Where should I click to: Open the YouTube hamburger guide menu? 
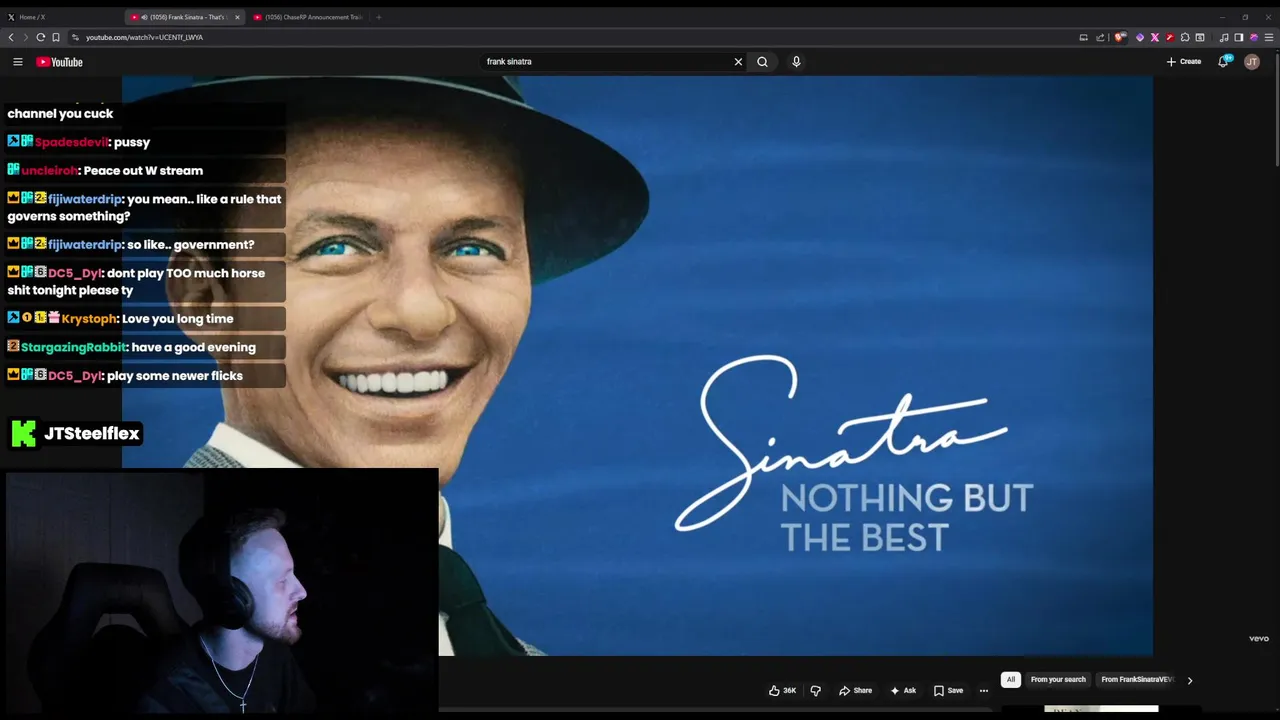(x=17, y=62)
